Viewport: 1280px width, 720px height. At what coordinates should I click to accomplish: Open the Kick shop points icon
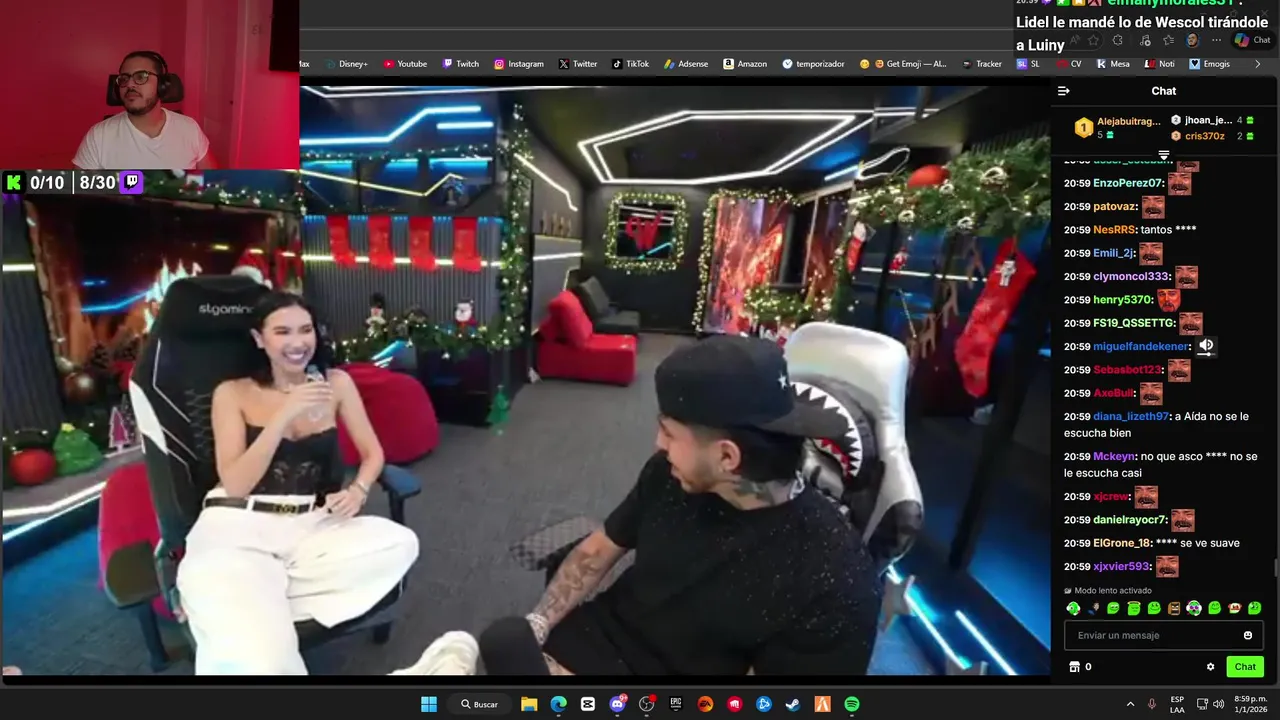(x=1075, y=667)
